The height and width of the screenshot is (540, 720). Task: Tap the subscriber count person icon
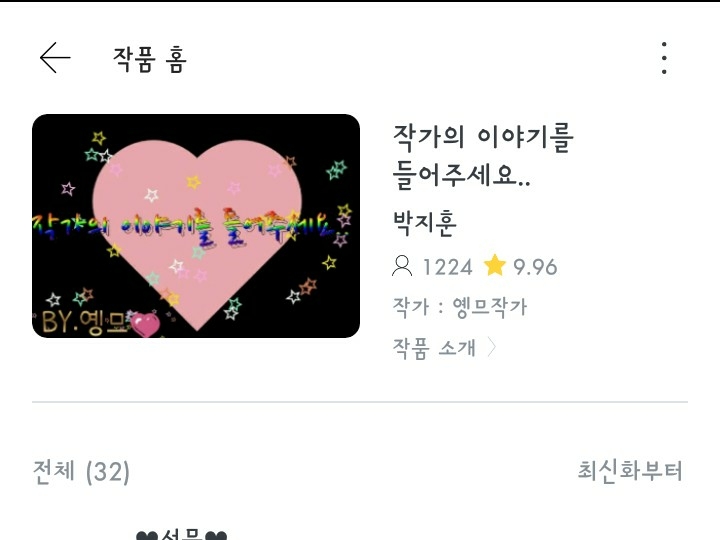click(402, 266)
